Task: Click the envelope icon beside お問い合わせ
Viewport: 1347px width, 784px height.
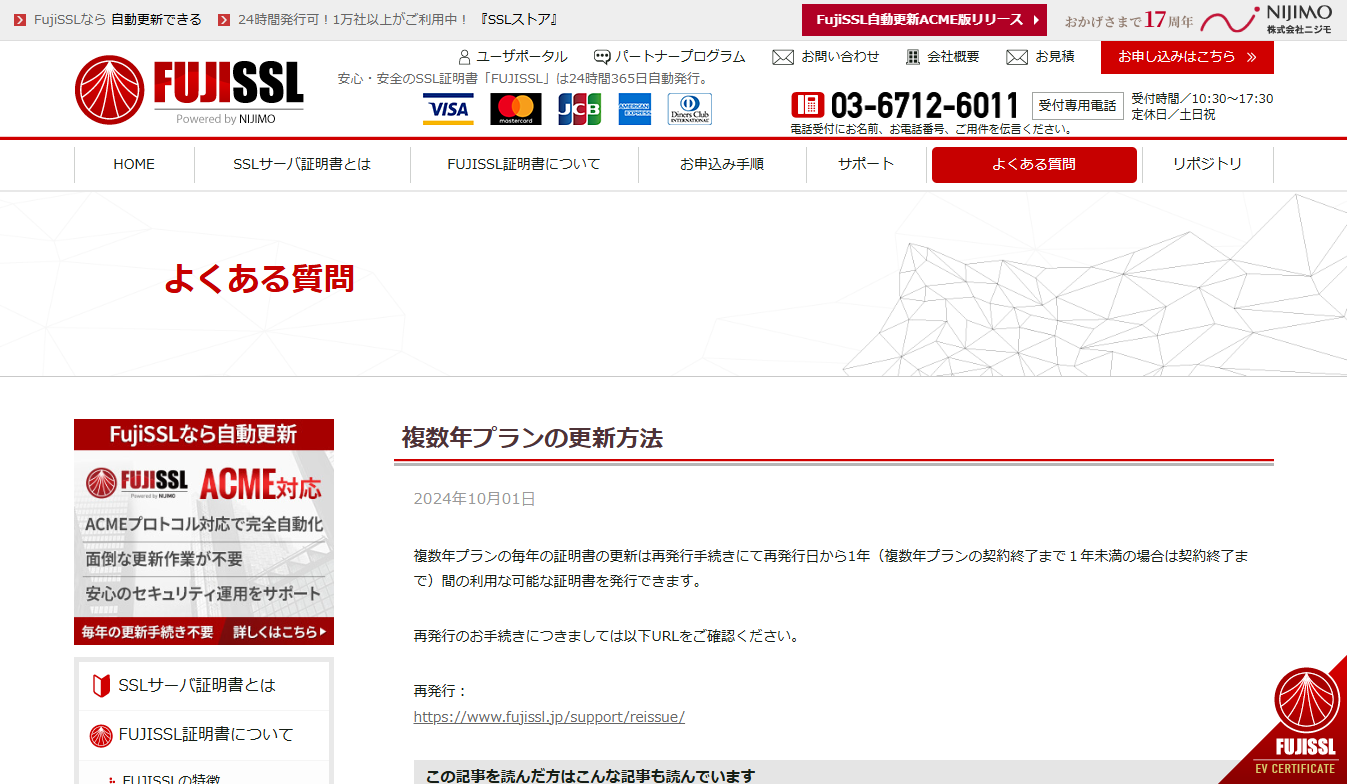Action: tap(783, 57)
